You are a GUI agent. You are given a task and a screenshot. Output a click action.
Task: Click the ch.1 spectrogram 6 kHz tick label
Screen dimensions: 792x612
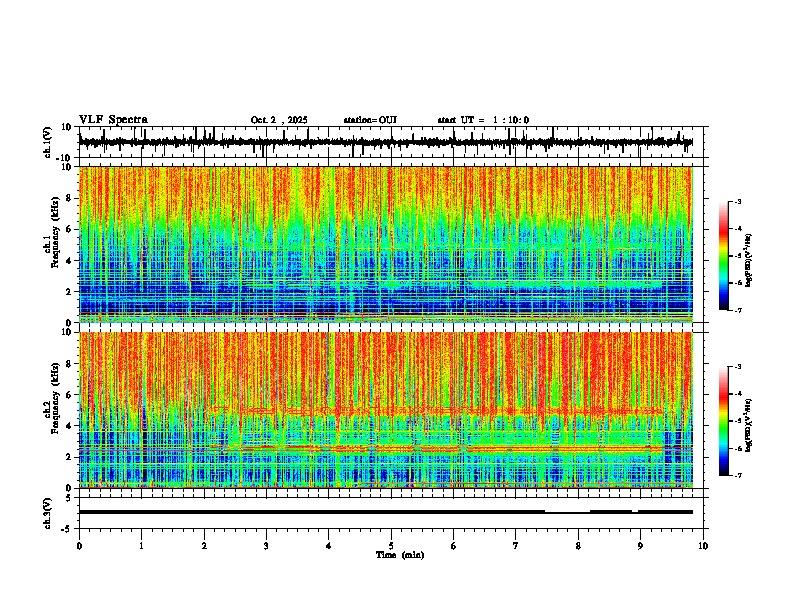pos(68,229)
